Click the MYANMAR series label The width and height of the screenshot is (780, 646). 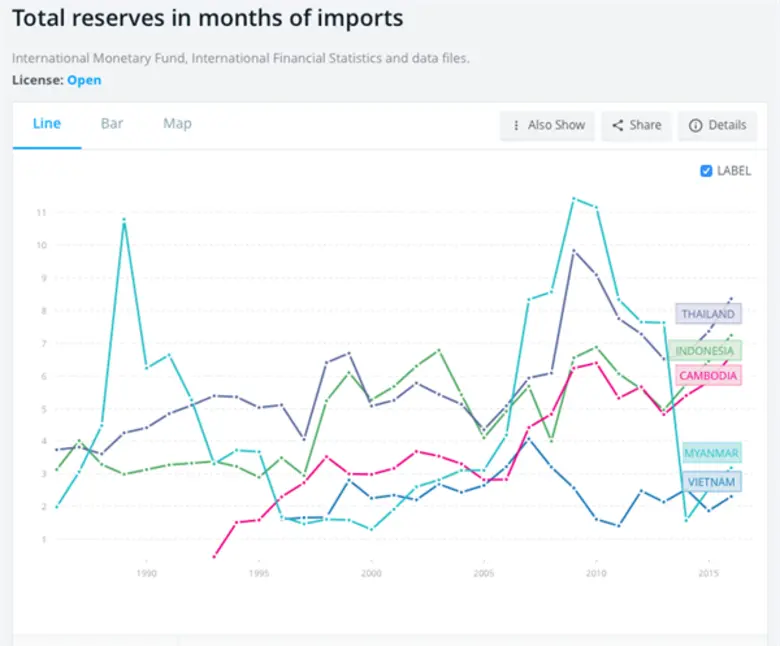(711, 454)
